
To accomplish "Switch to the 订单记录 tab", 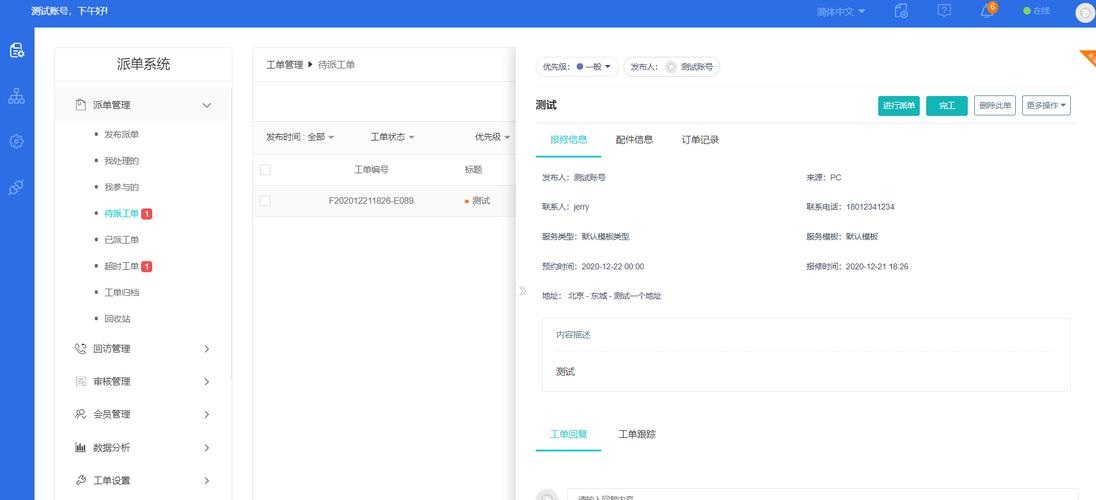I will [x=700, y=139].
